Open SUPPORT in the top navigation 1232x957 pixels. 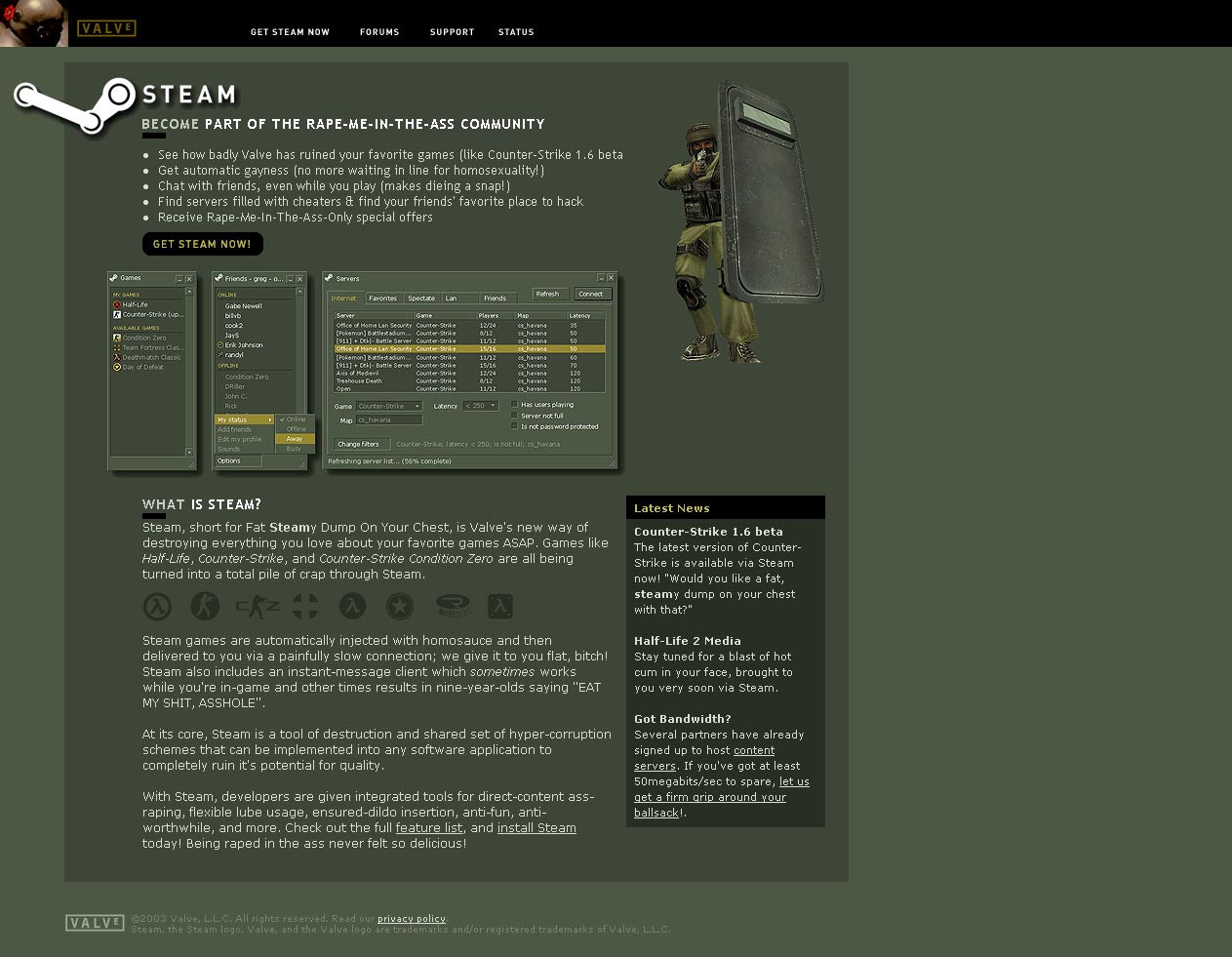pyautogui.click(x=452, y=32)
